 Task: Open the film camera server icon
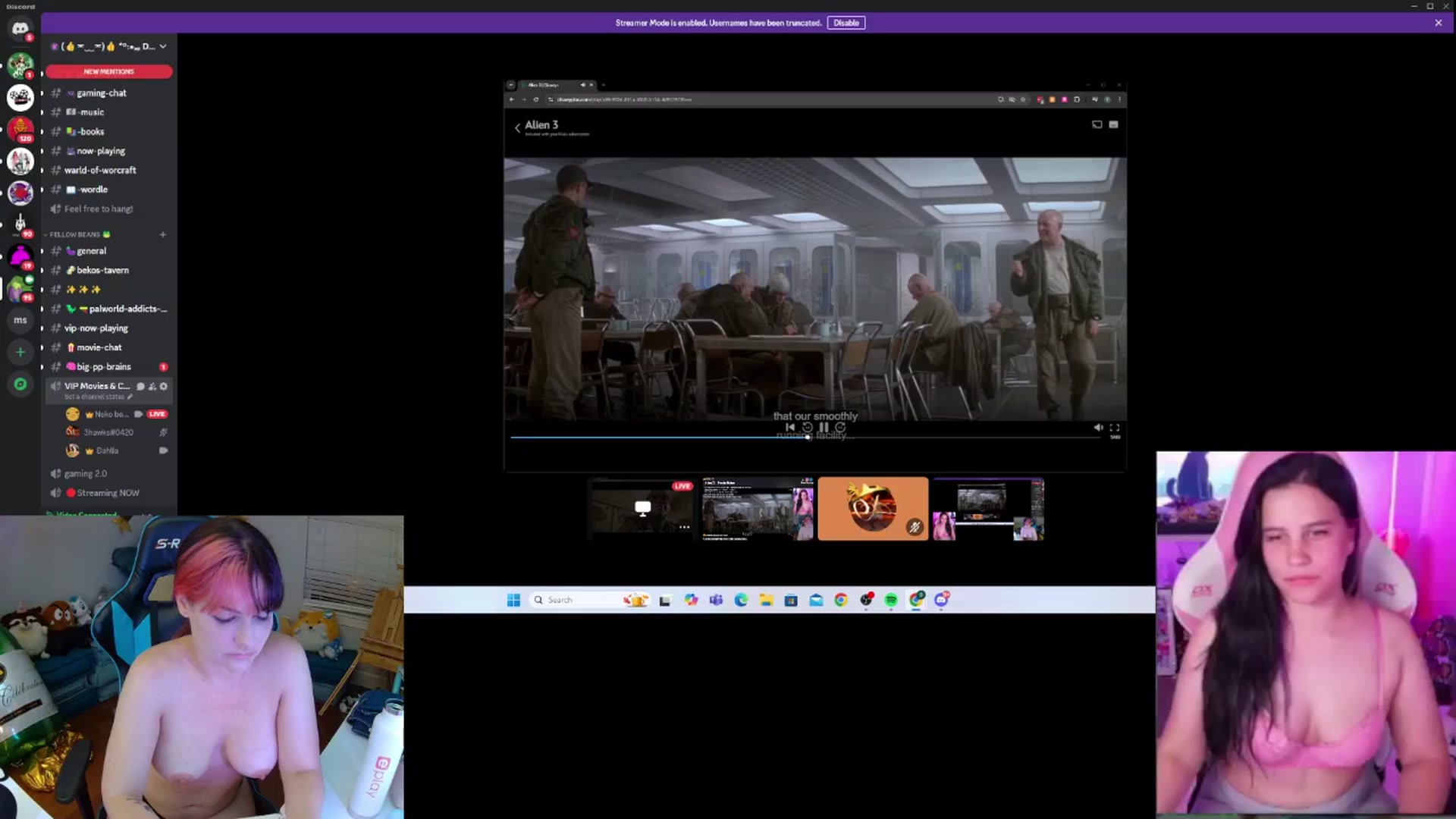(x=20, y=97)
